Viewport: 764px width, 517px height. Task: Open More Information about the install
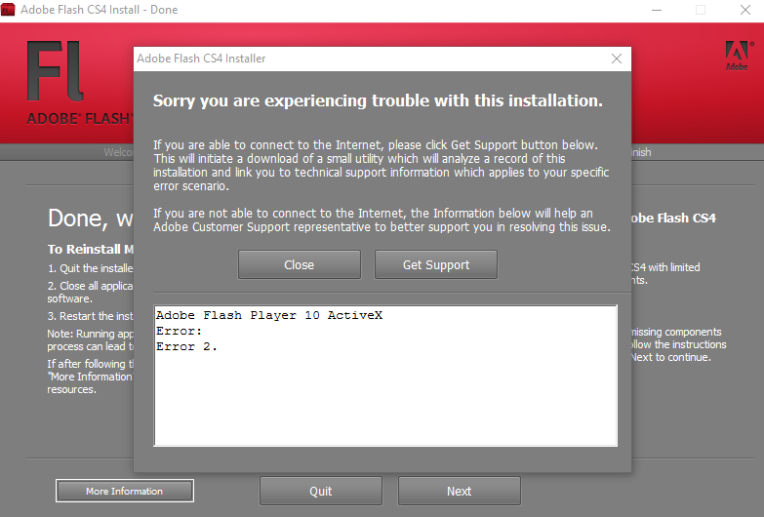tap(124, 491)
